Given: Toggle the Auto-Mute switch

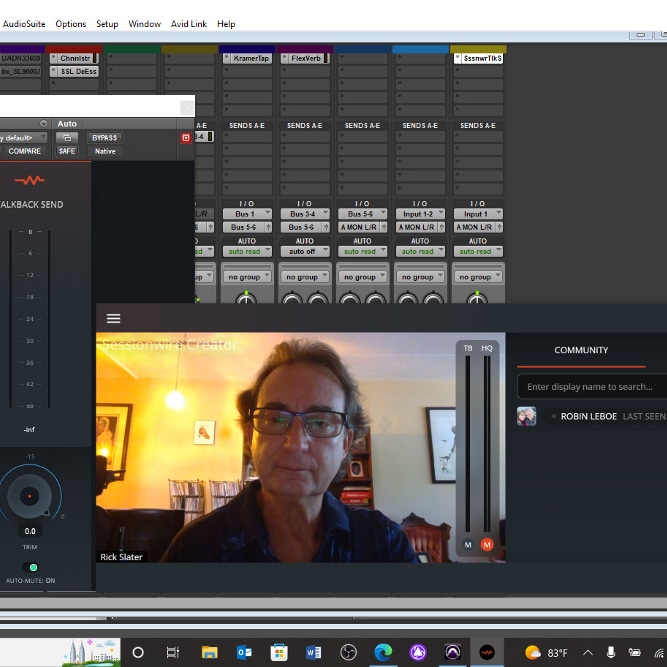Looking at the screenshot, I should [x=30, y=567].
